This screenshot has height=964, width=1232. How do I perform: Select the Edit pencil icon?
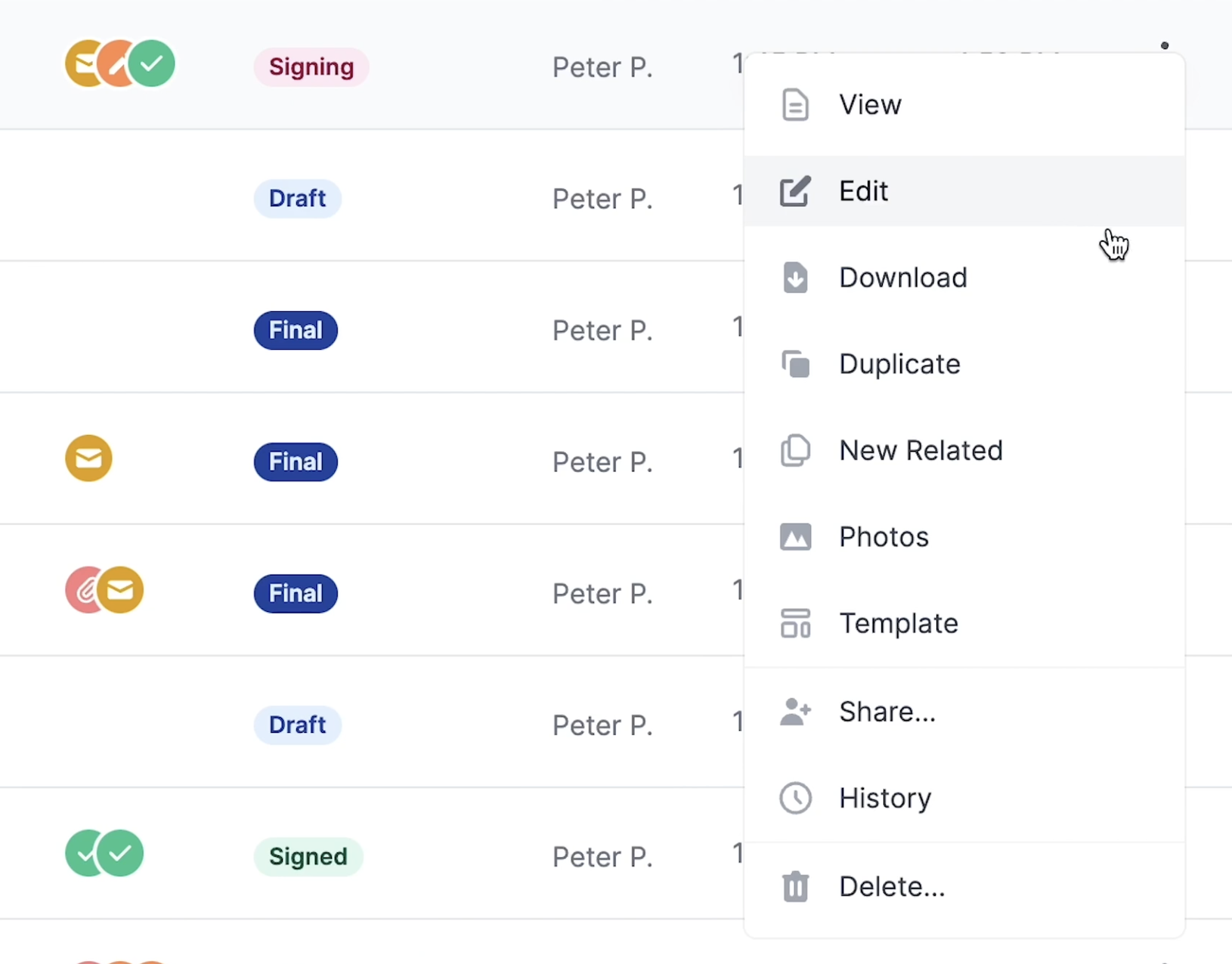(x=795, y=191)
